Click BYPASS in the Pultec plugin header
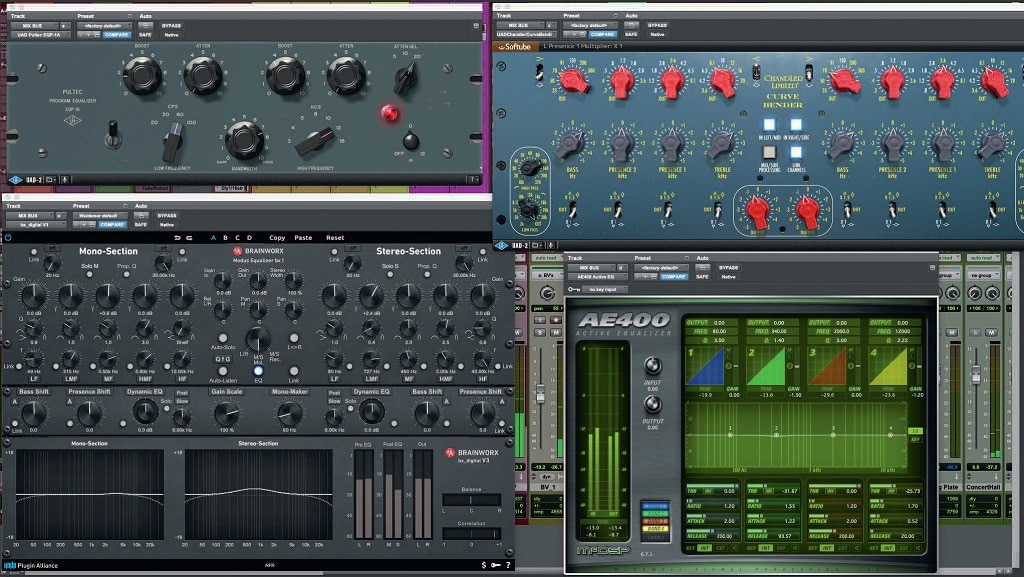Image resolution: width=1024 pixels, height=577 pixels. [x=171, y=26]
